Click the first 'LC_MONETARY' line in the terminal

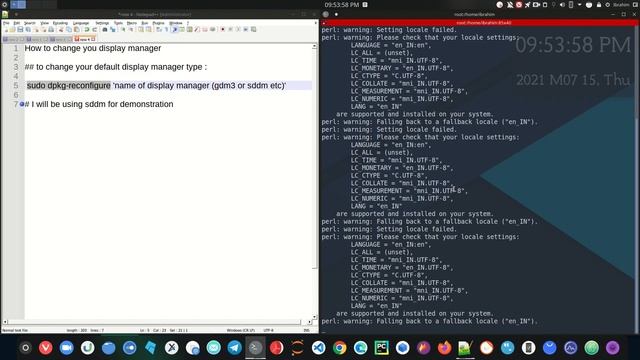click(x=402, y=68)
